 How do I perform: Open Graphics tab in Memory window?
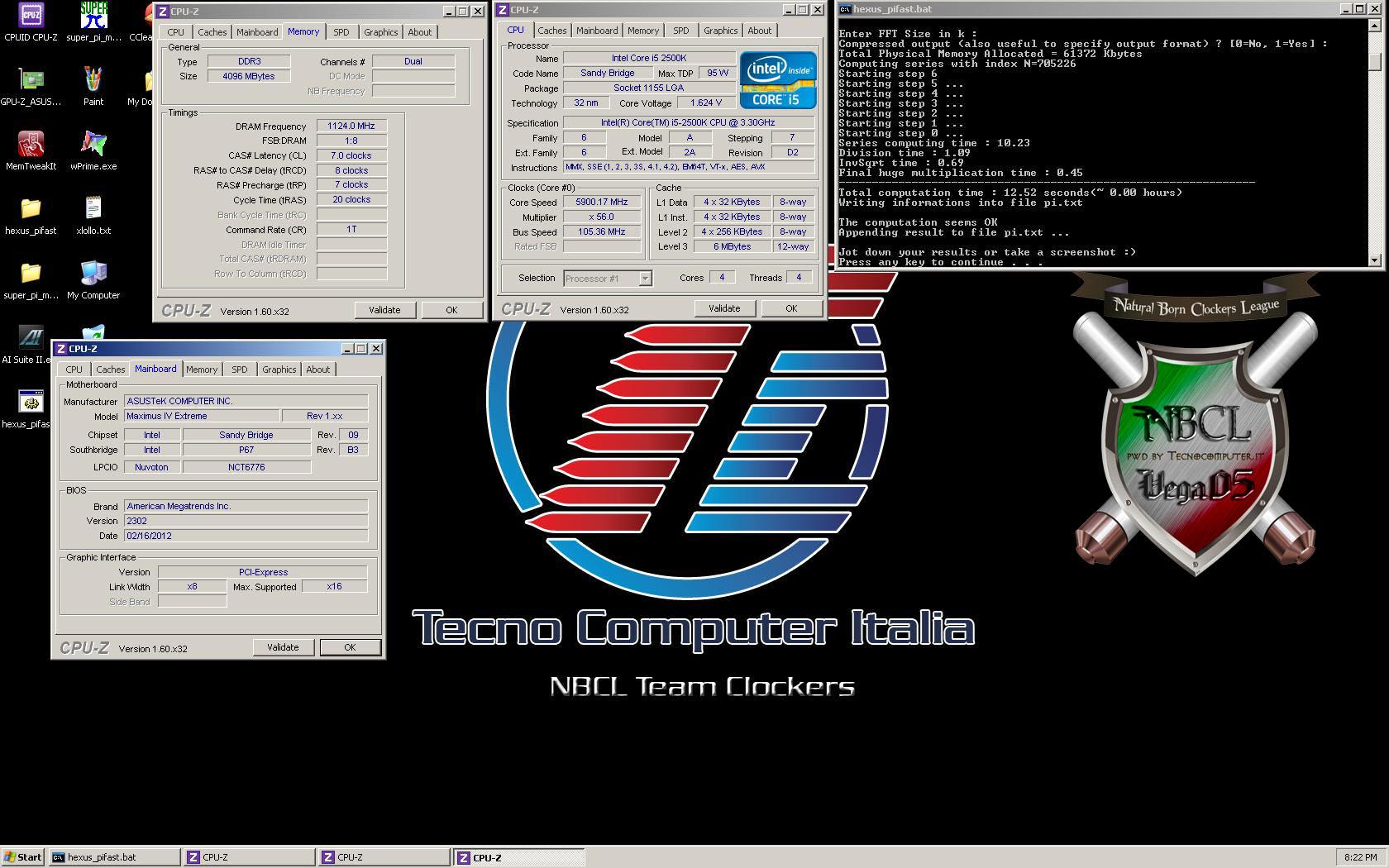coord(380,32)
